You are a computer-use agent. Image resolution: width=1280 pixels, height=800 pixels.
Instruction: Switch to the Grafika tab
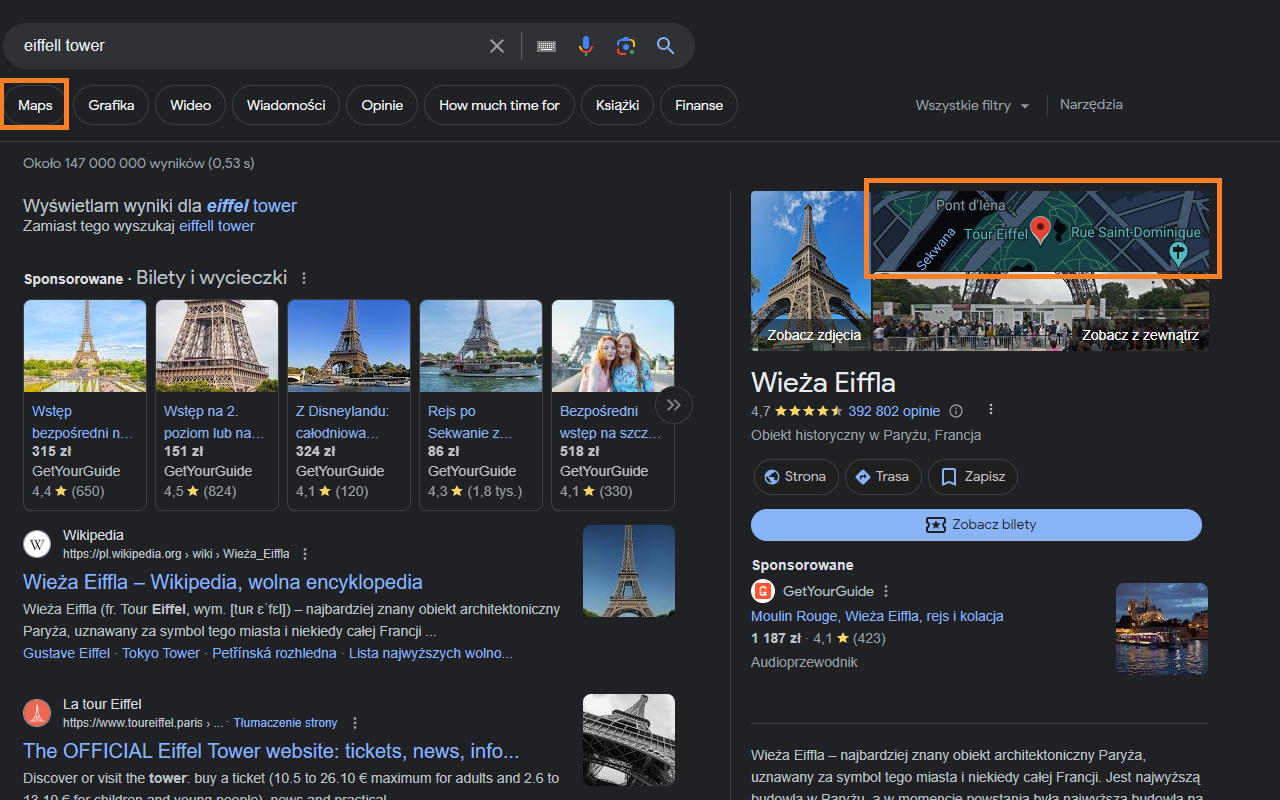(x=111, y=104)
